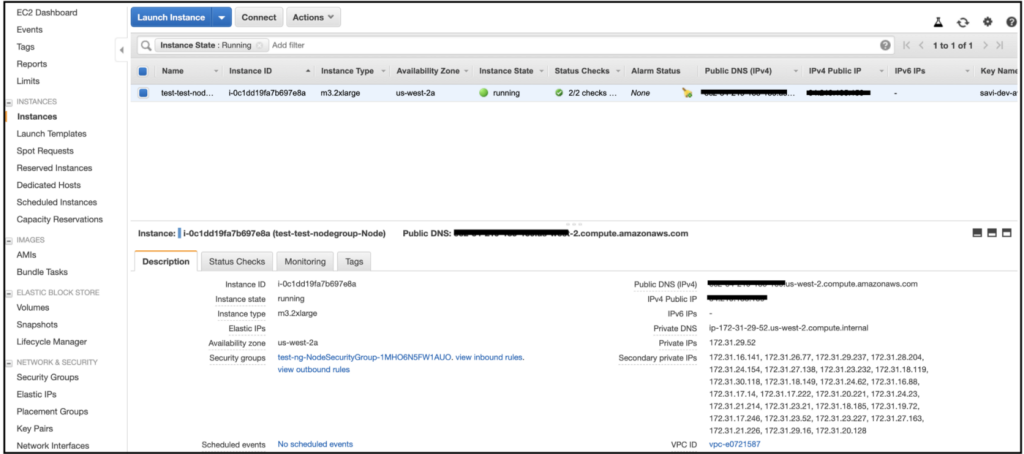Open Snapshots in the sidebar
This screenshot has width=1024, height=454.
[37, 325]
